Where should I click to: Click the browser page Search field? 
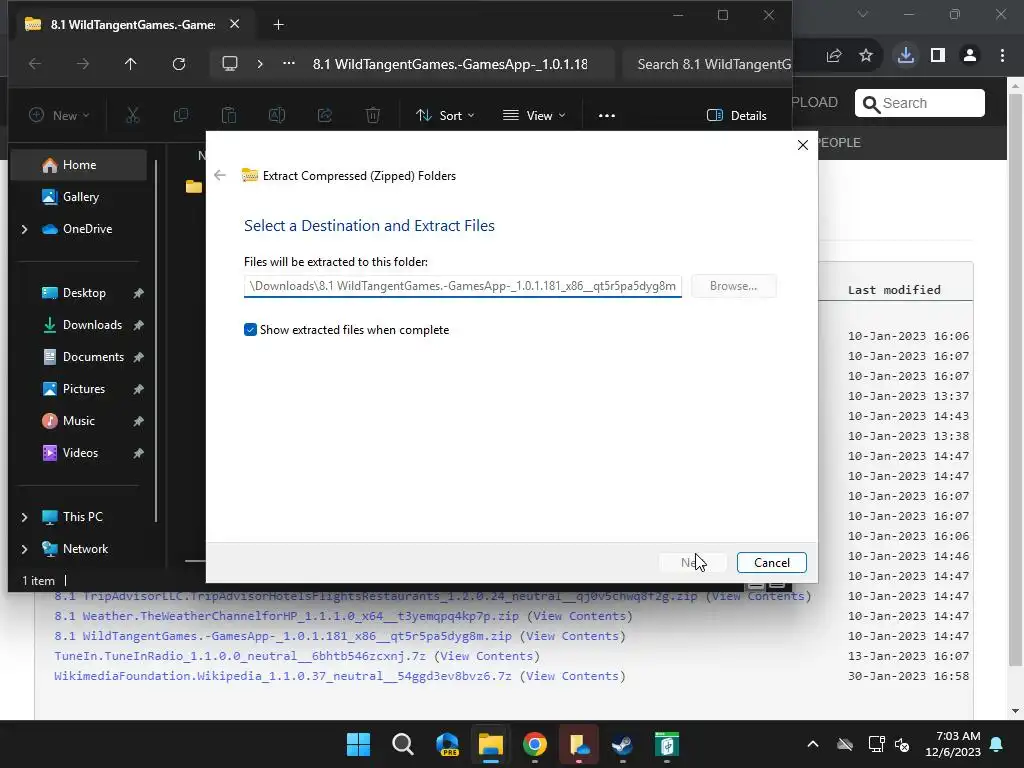(x=920, y=103)
